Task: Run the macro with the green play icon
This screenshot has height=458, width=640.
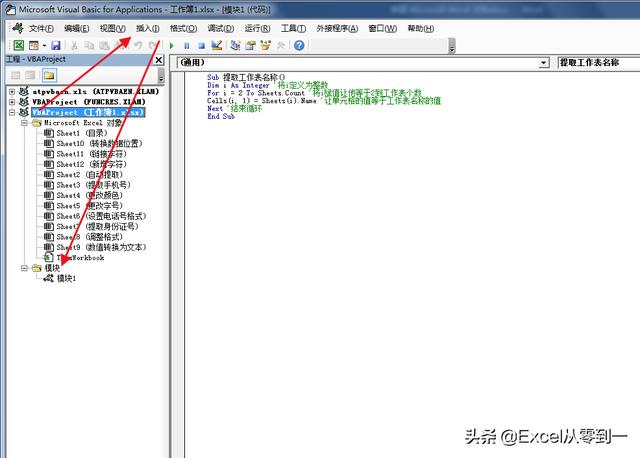Action: (171, 45)
